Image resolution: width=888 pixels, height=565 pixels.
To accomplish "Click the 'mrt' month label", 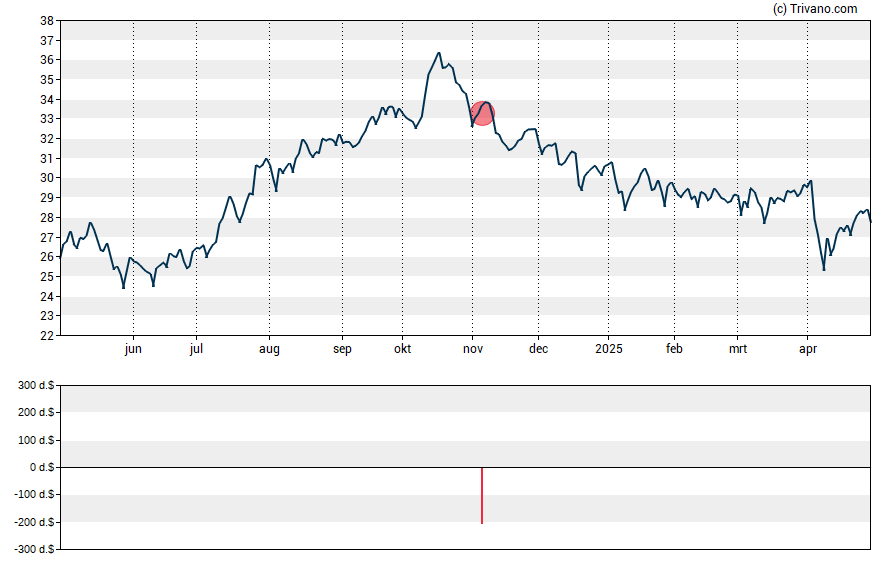I will [737, 349].
